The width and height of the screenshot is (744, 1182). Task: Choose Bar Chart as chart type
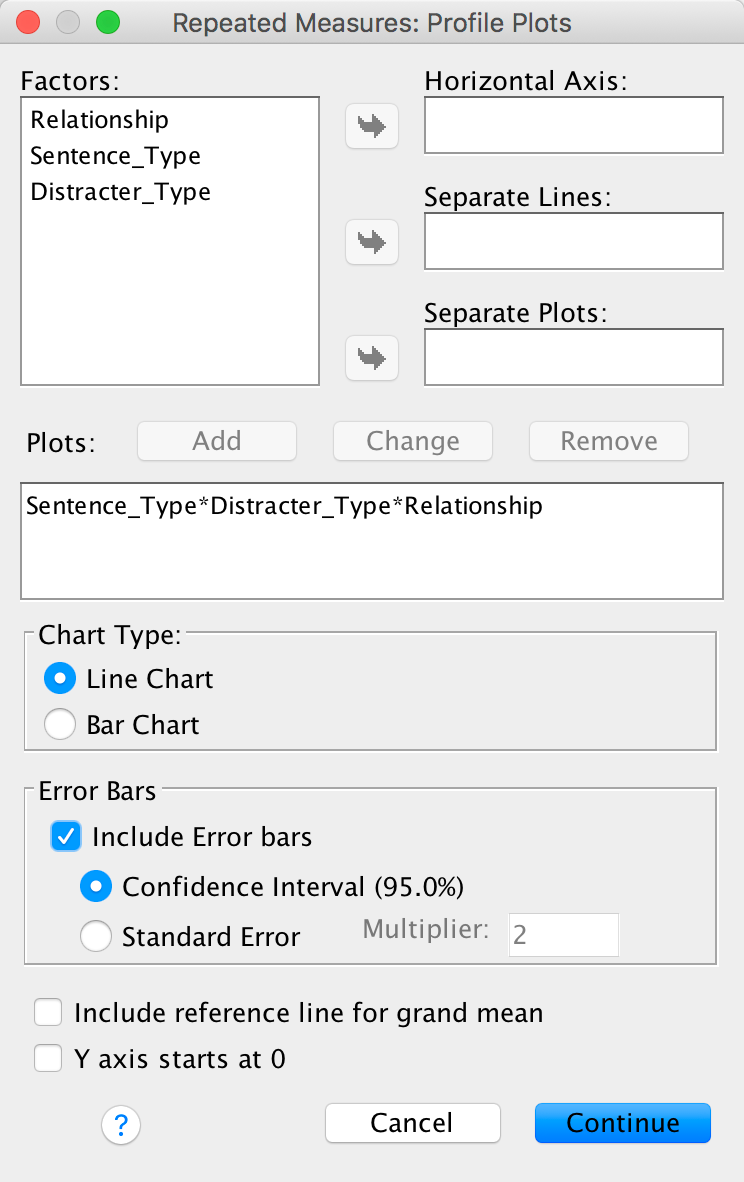pos(60,725)
